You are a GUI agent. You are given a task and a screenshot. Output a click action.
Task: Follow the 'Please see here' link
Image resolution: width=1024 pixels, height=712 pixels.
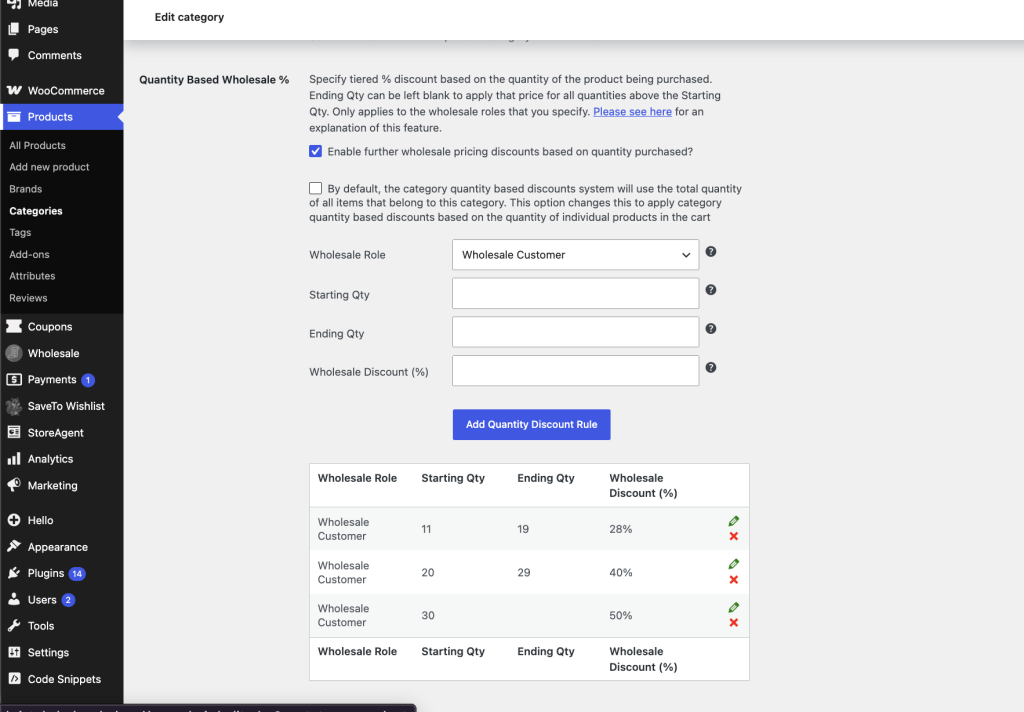632,112
